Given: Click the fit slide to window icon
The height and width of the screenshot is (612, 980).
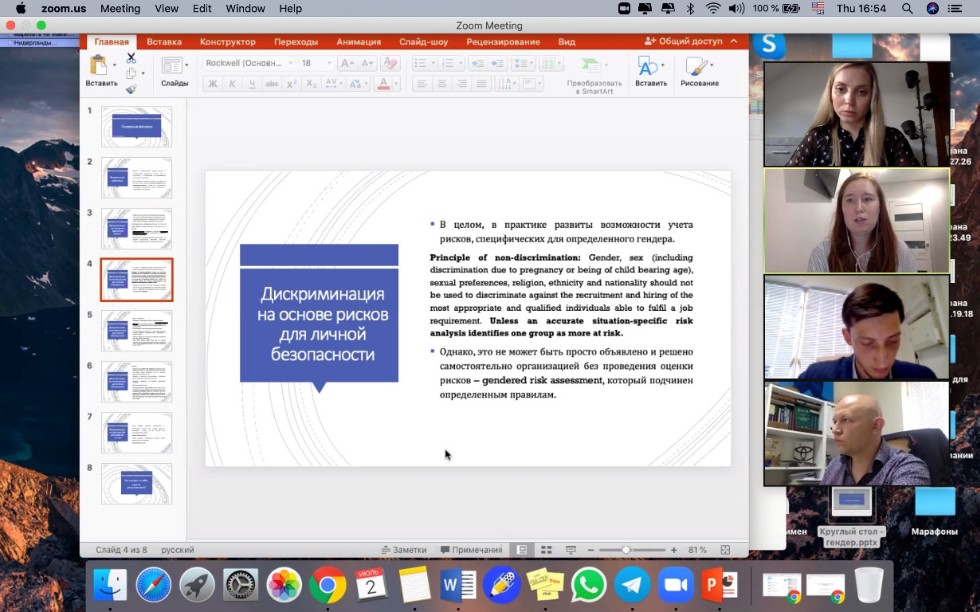Looking at the screenshot, I should [725, 550].
